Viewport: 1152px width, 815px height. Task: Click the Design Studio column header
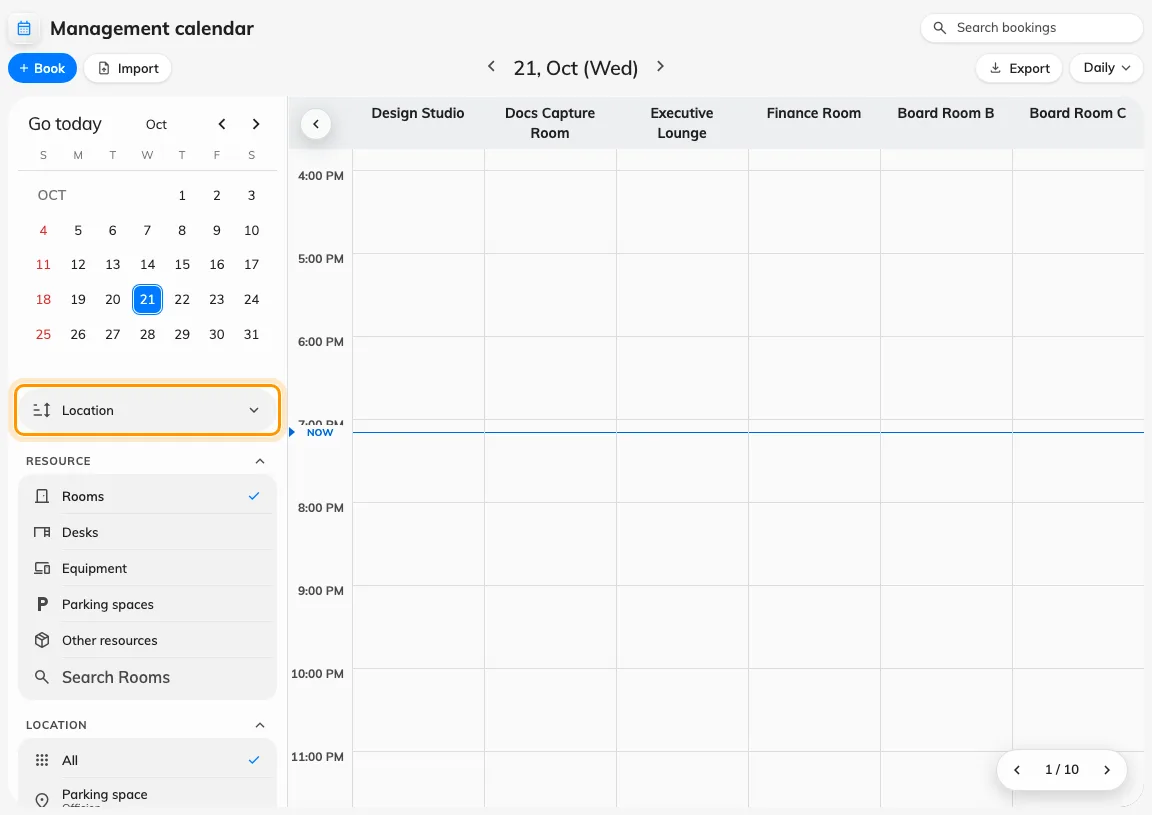pos(418,113)
